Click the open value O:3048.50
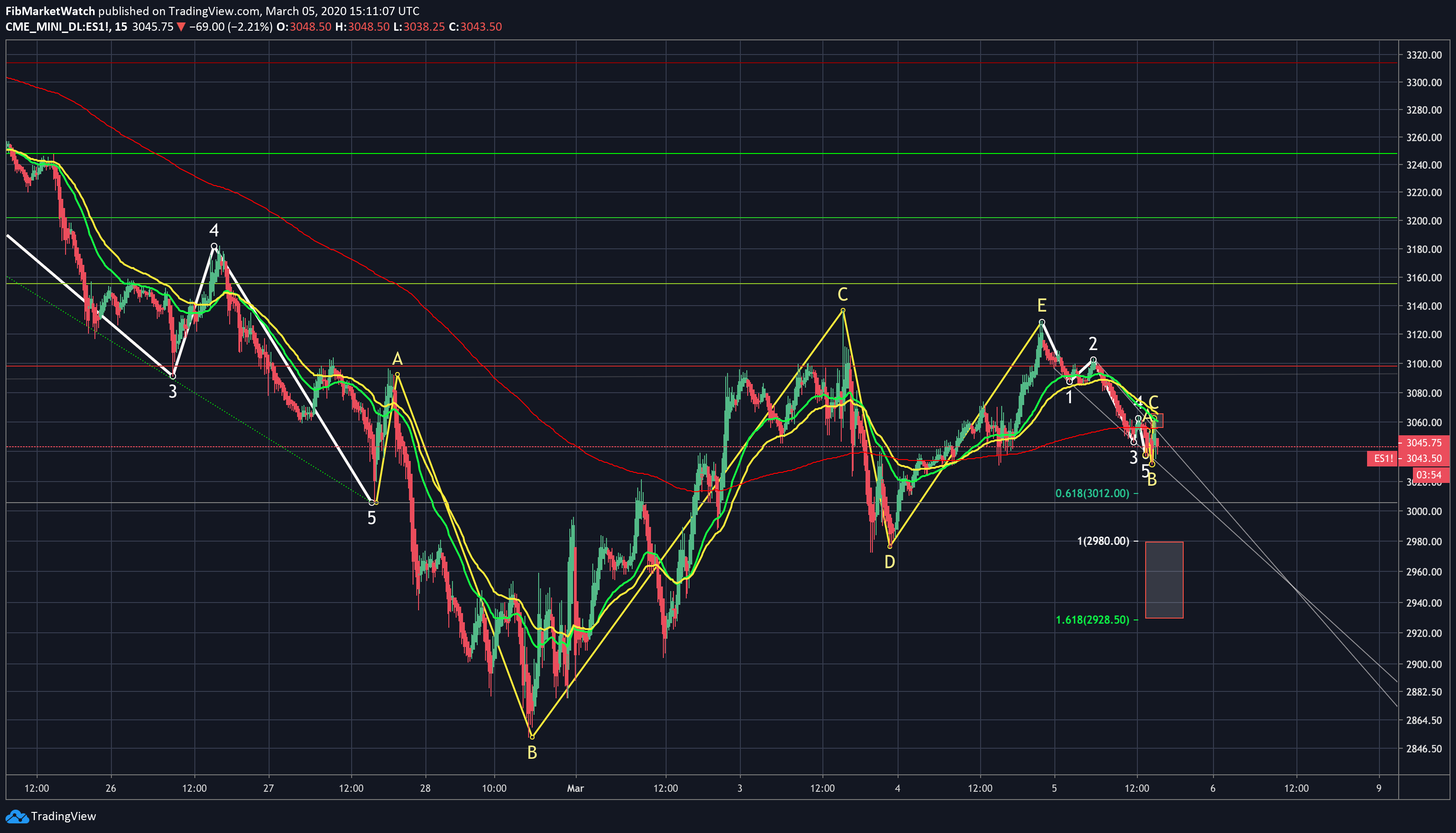Screen dimensions: 1456x833 point(304,27)
